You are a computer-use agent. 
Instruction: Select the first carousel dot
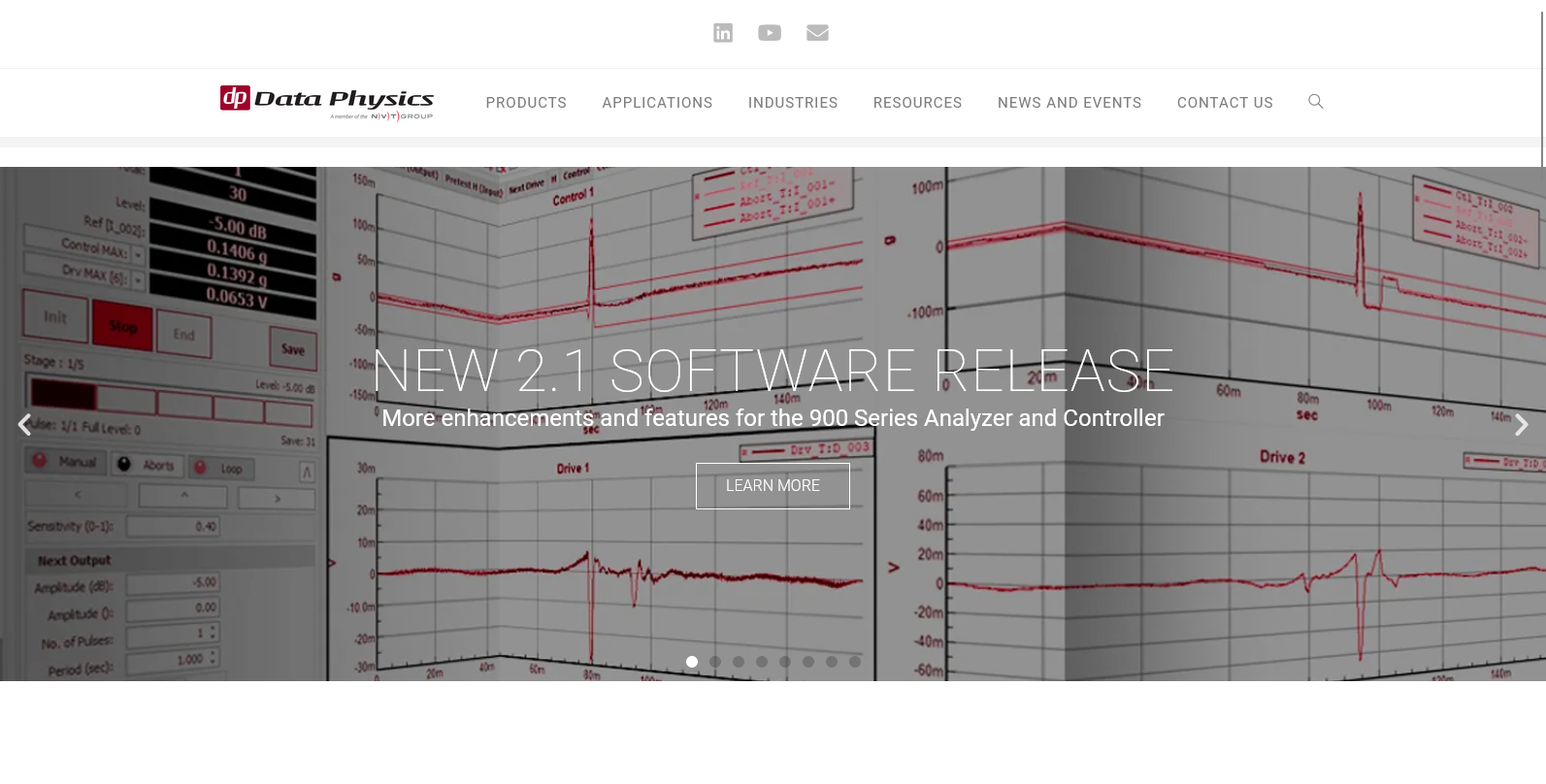coord(692,662)
